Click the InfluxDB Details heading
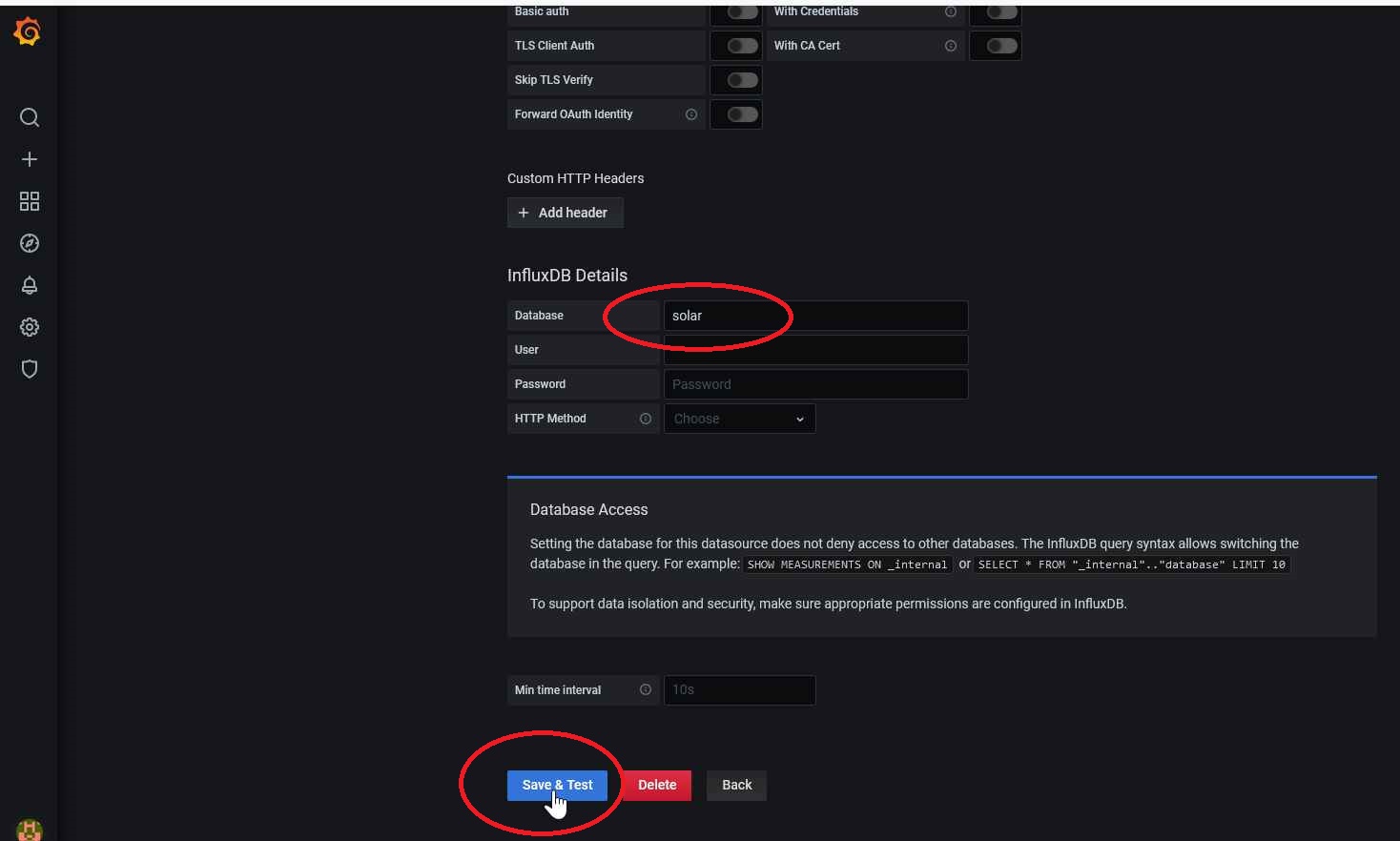The image size is (1400, 841). (567, 276)
